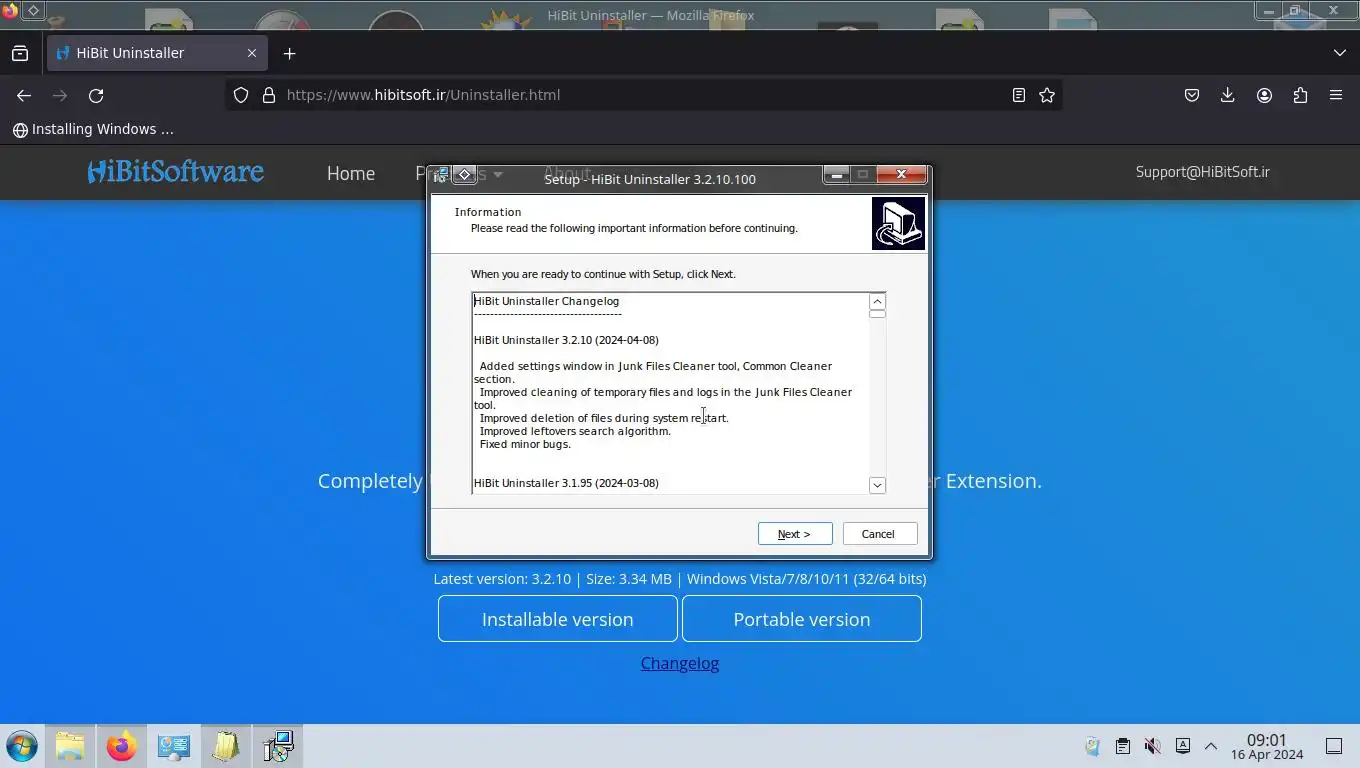Open the Firefox downloads panel
Viewport: 1360px width, 768px height.
click(1228, 95)
